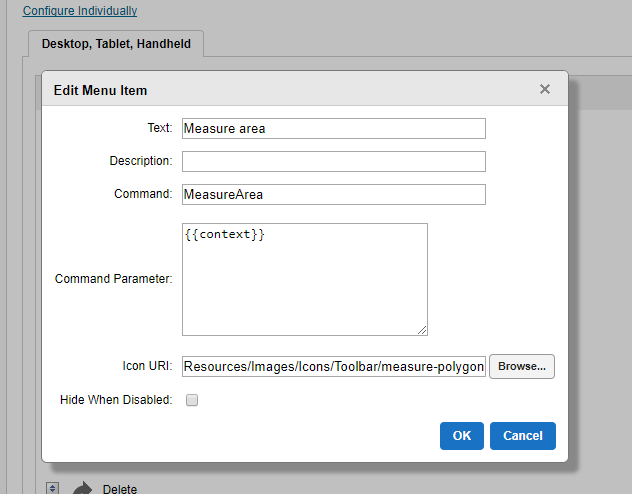
Task: Open the Browse... icon picker
Action: (x=522, y=366)
